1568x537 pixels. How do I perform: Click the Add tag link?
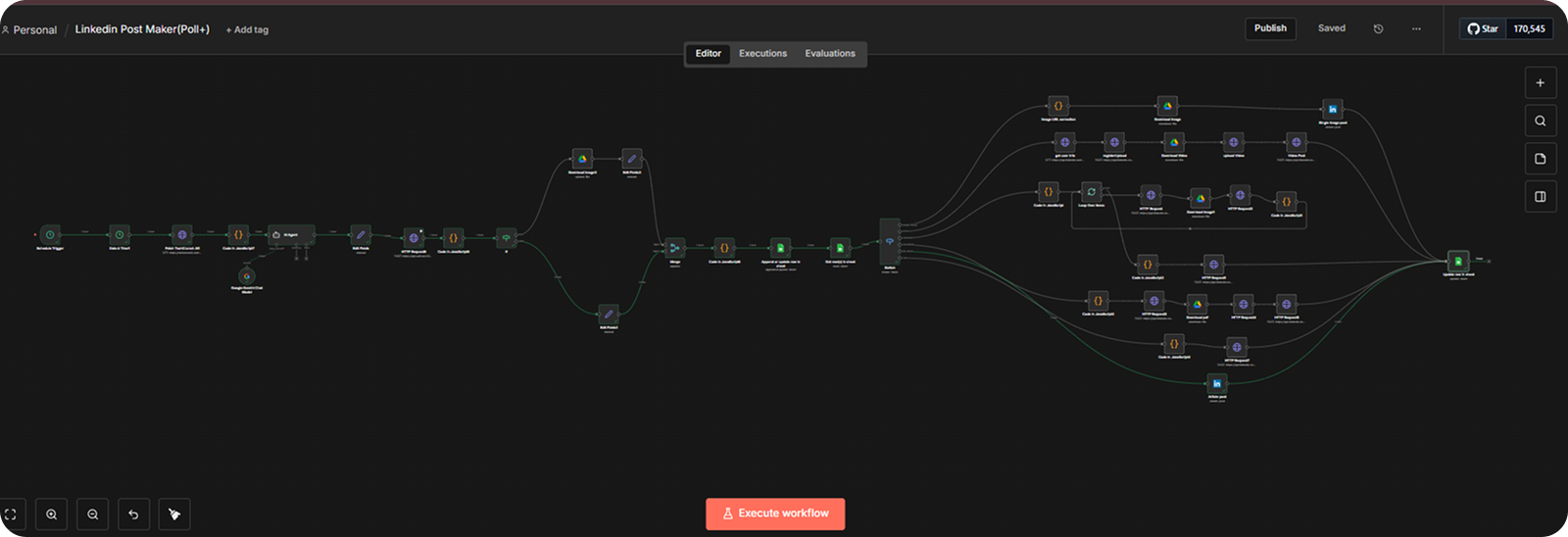pyautogui.click(x=247, y=30)
